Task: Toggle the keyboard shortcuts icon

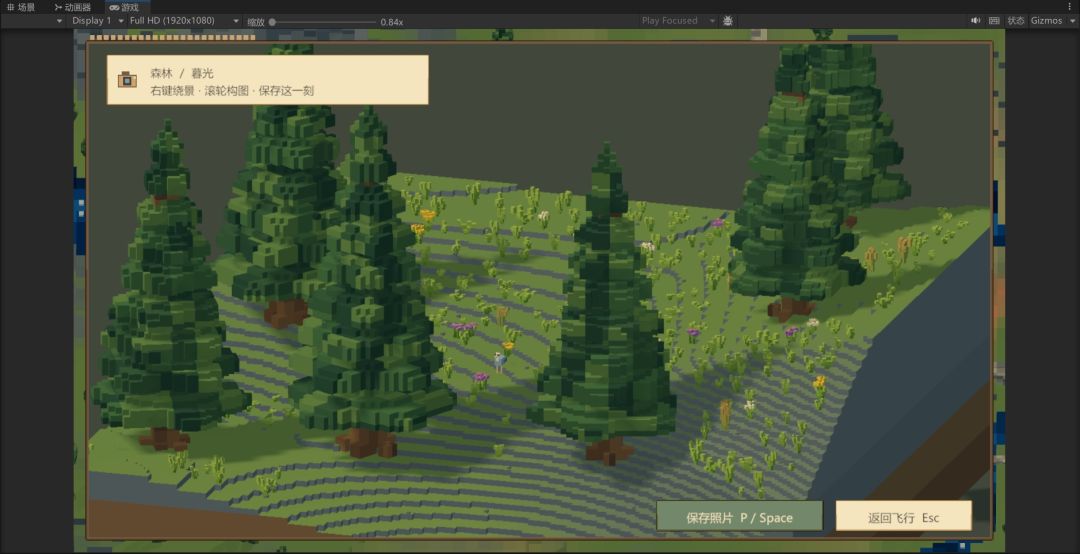Action: 994,21
